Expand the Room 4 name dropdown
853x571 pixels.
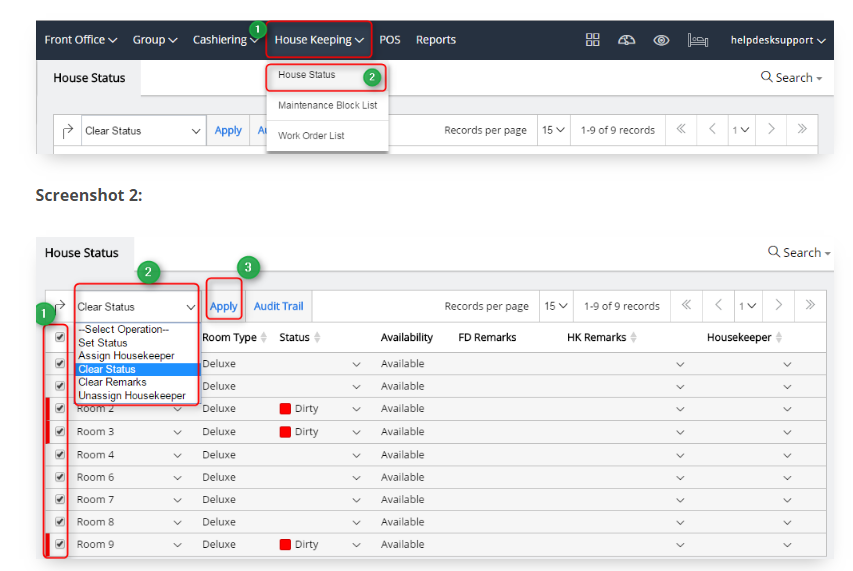[177, 455]
